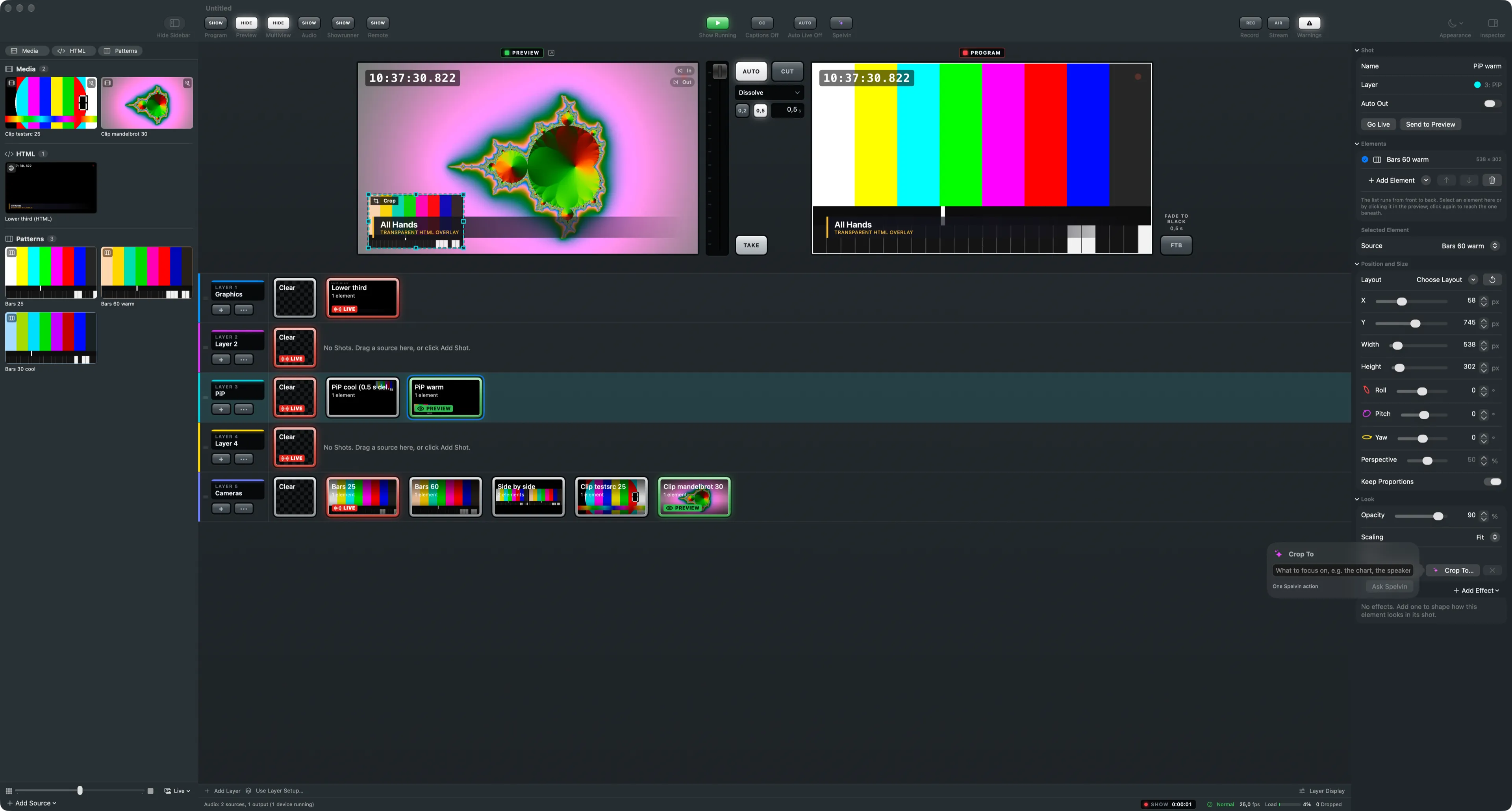The height and width of the screenshot is (811, 1512).
Task: Open the Choose Layout dropdown
Action: pyautogui.click(x=1445, y=280)
